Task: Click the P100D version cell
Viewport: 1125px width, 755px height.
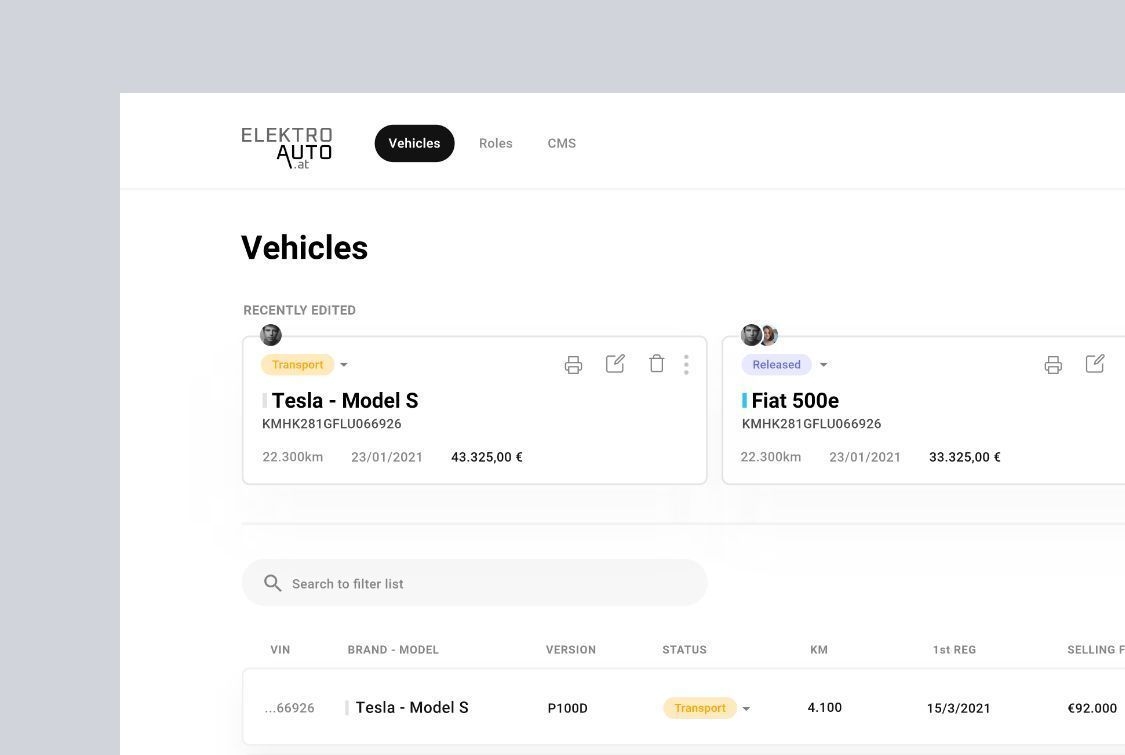Action: click(568, 708)
